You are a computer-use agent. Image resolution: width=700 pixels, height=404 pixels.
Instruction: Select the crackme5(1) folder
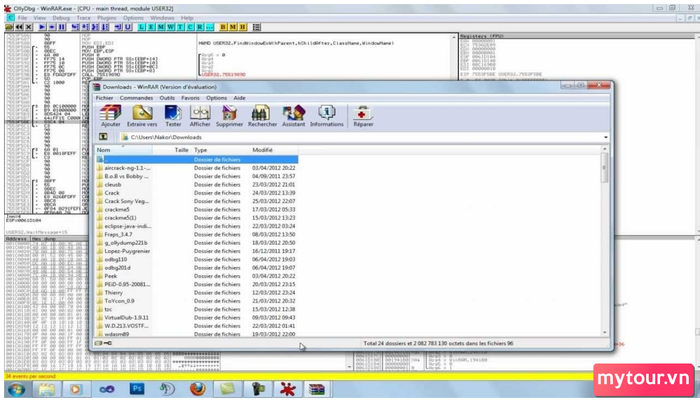[196, 218]
